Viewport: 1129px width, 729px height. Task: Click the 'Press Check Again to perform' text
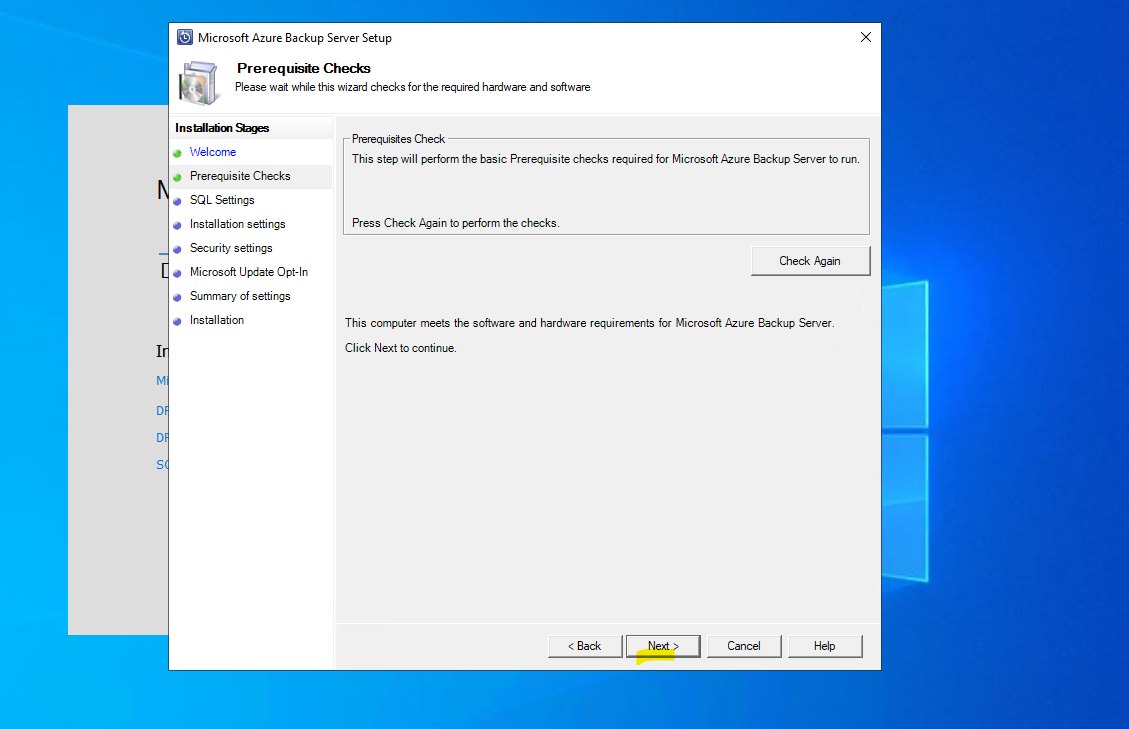pyautogui.click(x=456, y=223)
